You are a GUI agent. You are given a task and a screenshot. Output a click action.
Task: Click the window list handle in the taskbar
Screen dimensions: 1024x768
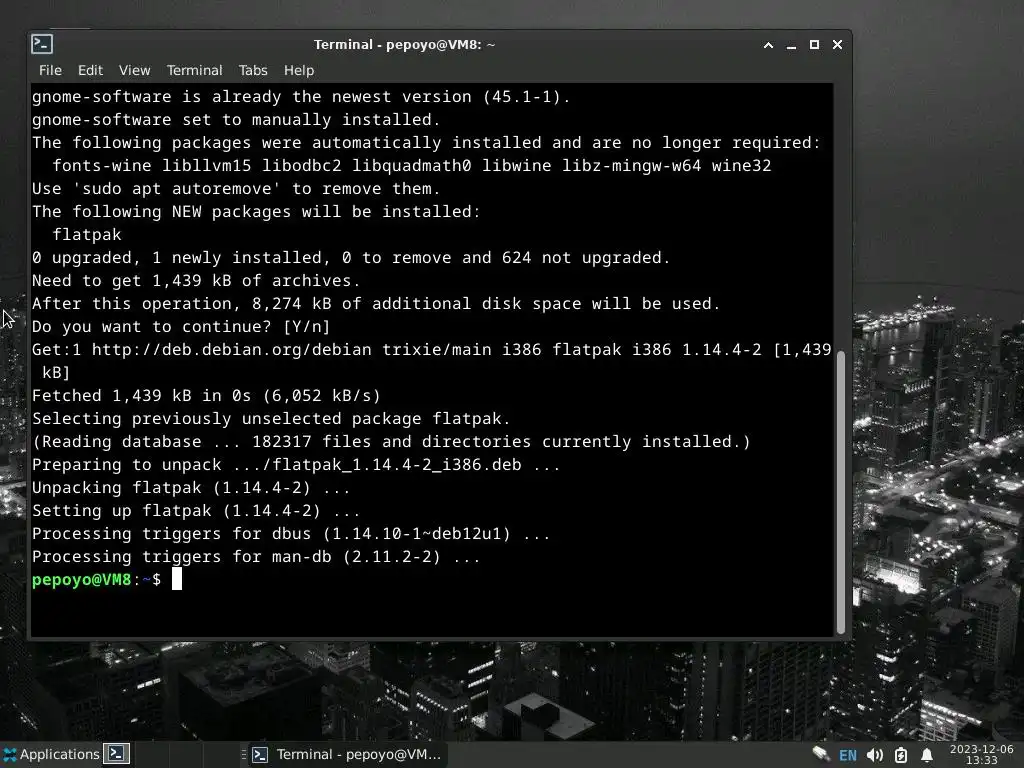tap(244, 754)
